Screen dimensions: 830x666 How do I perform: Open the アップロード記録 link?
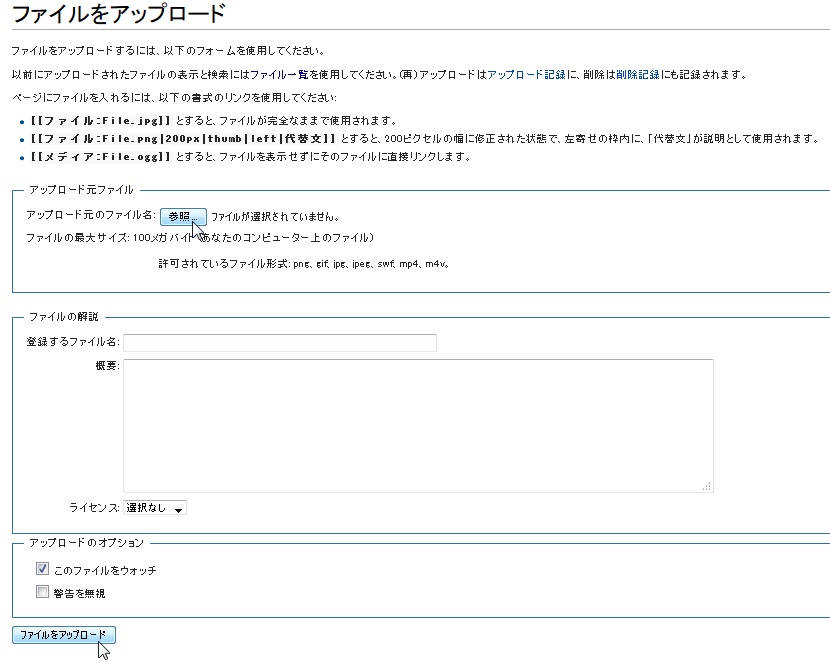click(x=526, y=75)
